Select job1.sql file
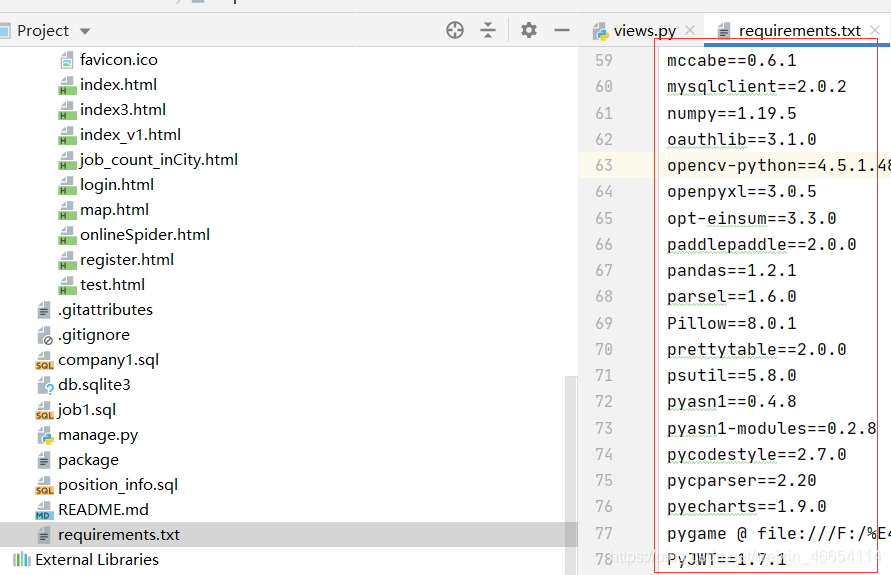 (x=86, y=410)
